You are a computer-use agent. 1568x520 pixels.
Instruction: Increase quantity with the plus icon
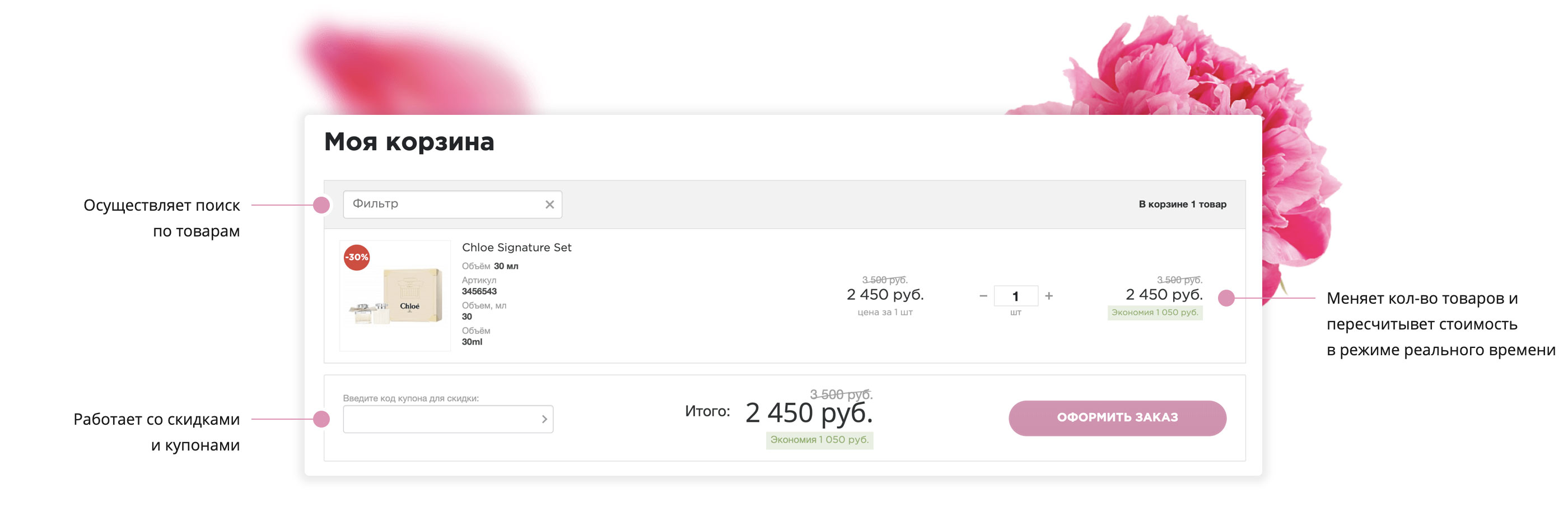[x=1049, y=296]
